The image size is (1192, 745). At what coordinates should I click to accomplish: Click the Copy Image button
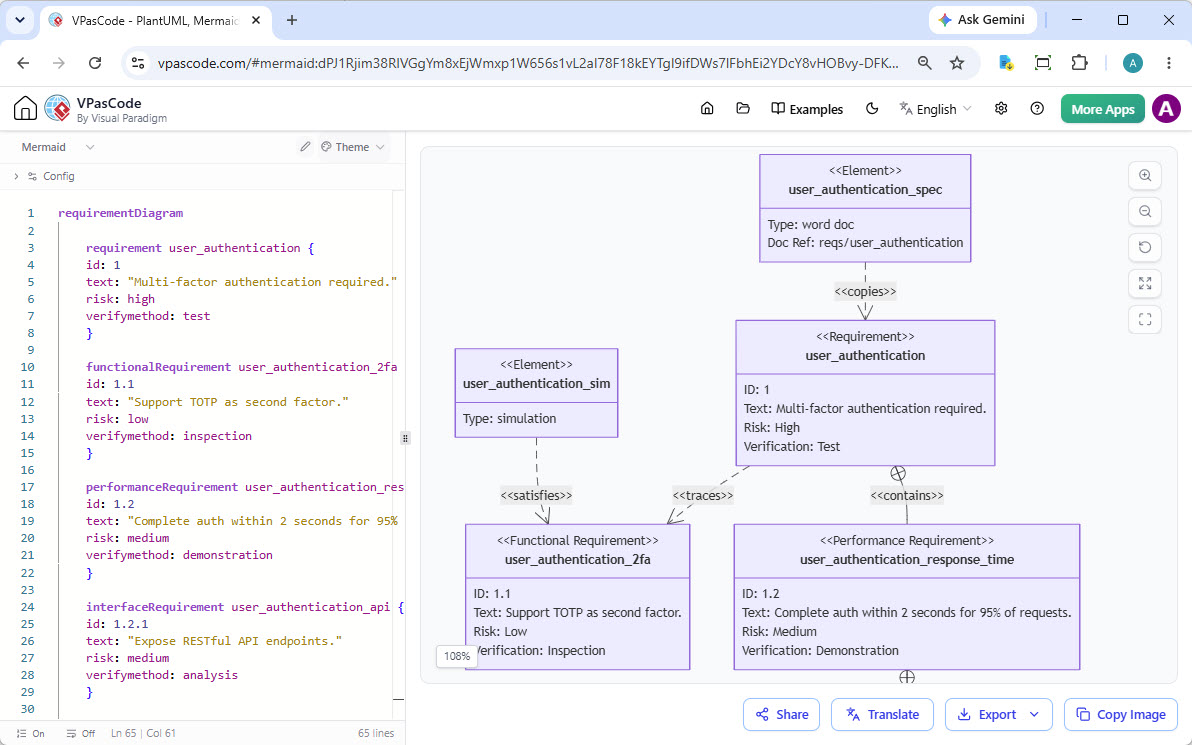pos(1121,714)
